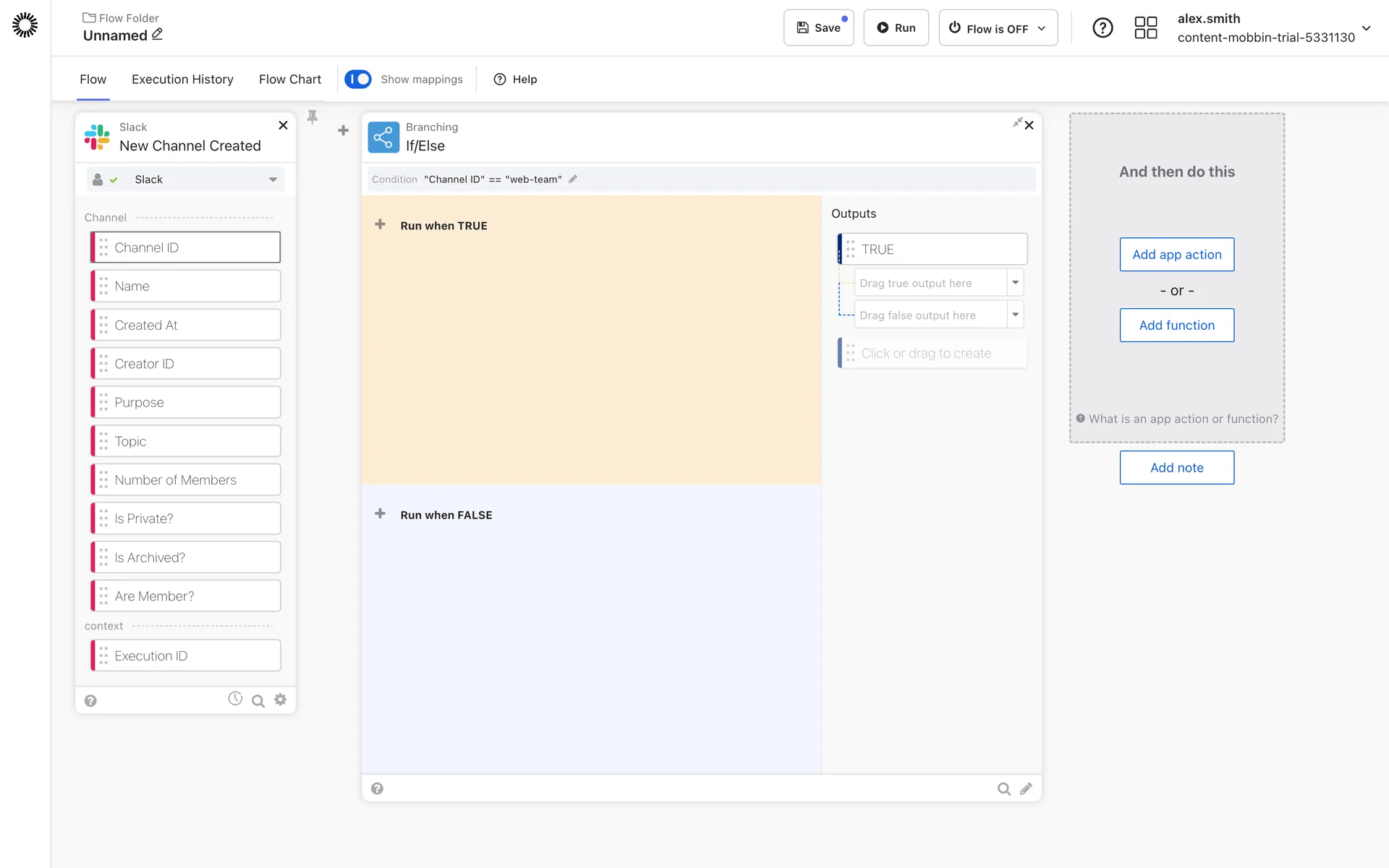Click pencil icon to edit the condition

coord(573,179)
